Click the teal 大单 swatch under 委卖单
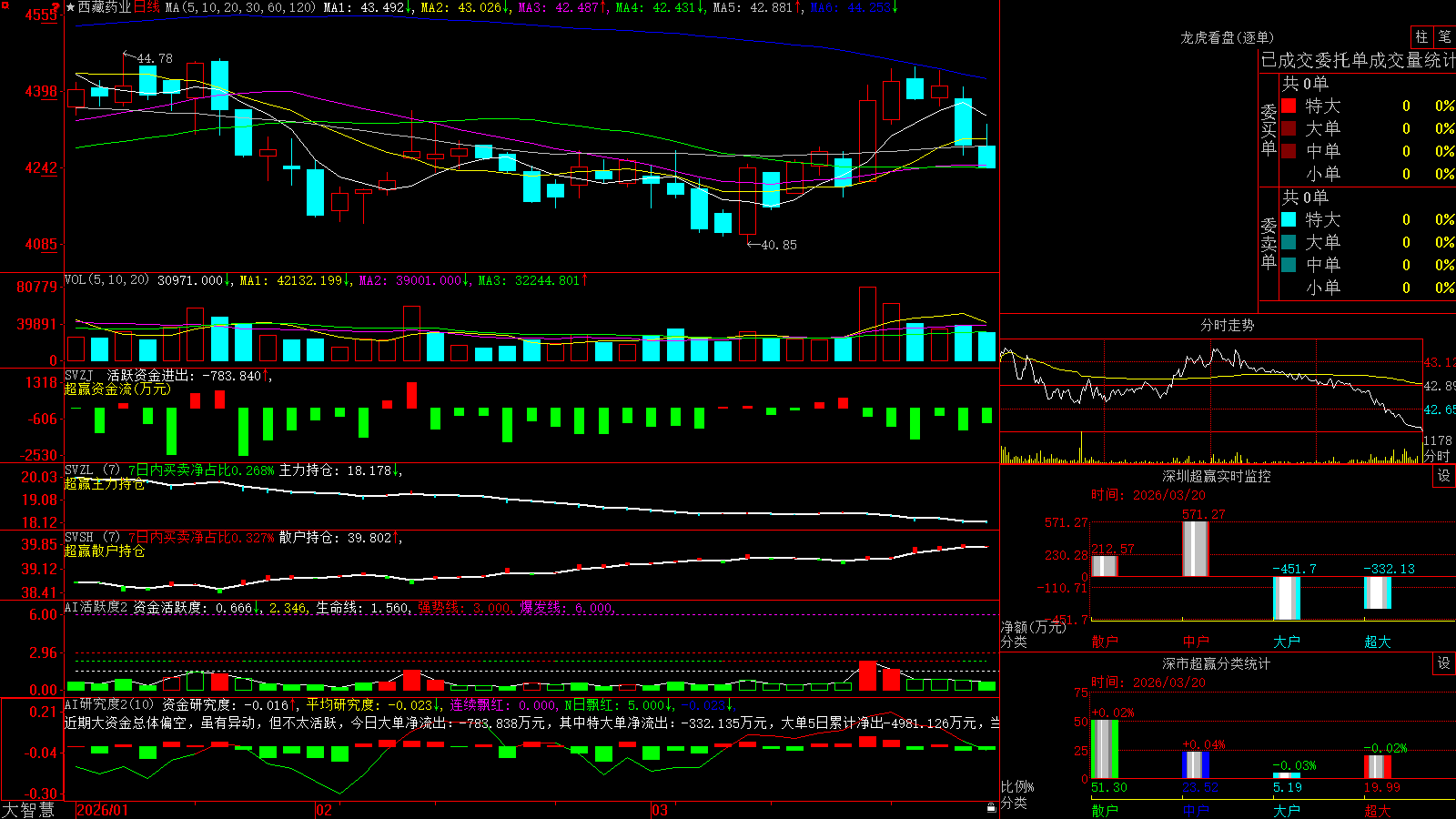Screen dimensions: 1456x819 pyautogui.click(x=1289, y=242)
